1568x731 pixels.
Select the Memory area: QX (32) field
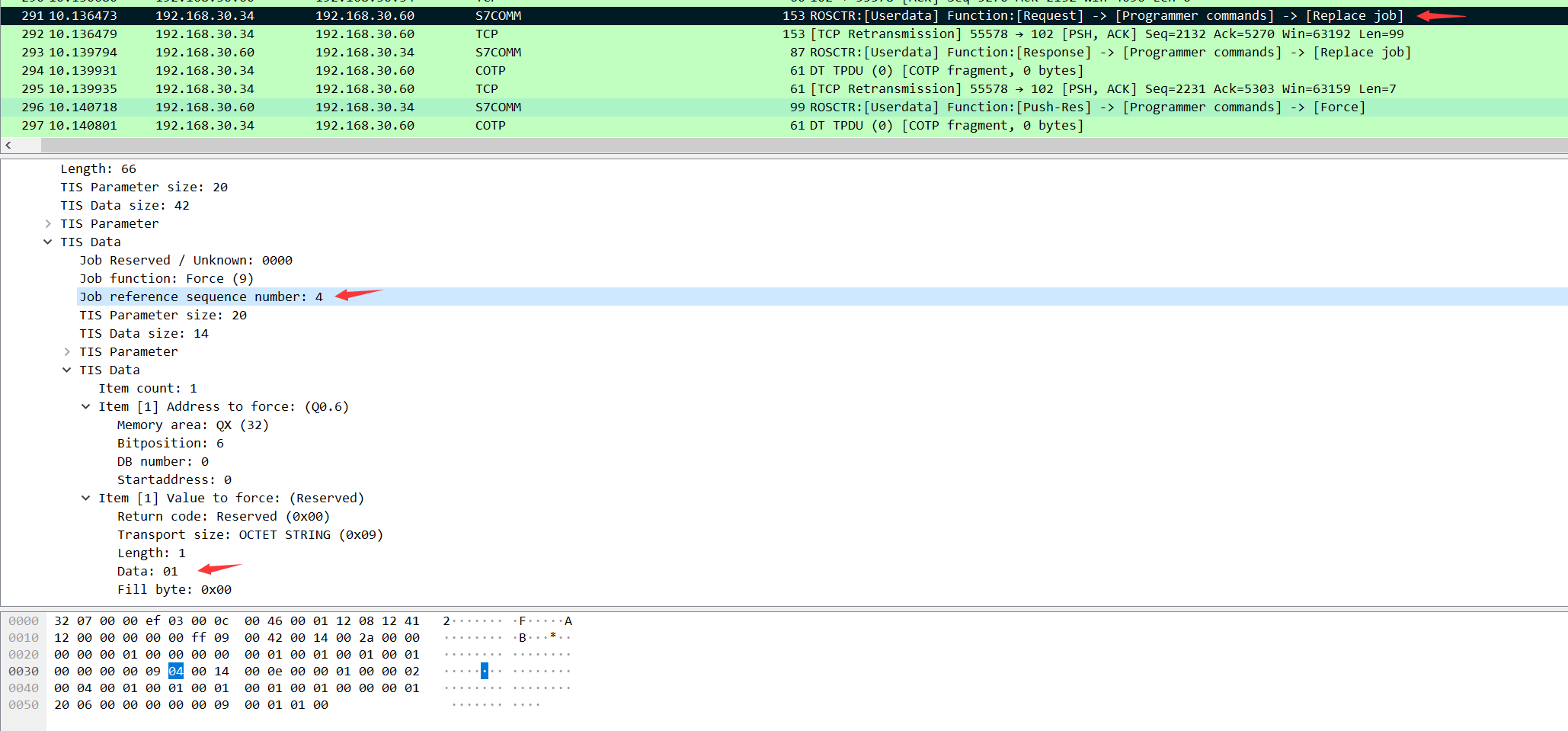[193, 425]
